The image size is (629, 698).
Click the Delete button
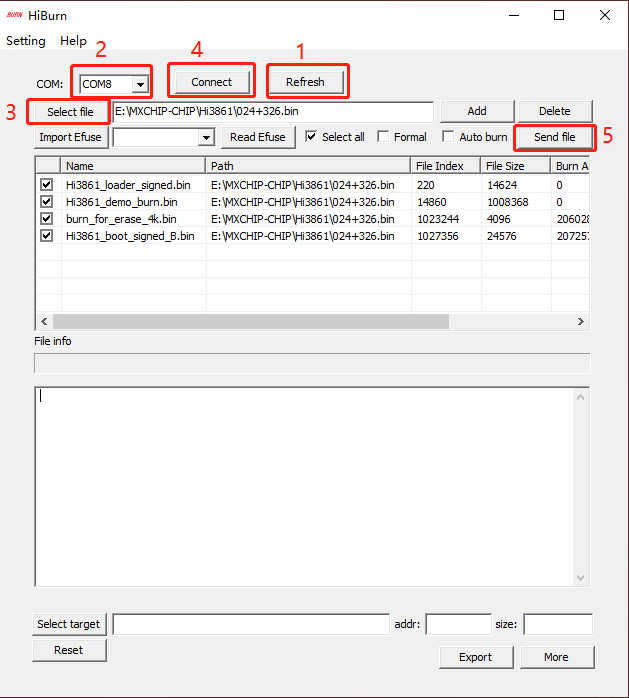[x=555, y=111]
